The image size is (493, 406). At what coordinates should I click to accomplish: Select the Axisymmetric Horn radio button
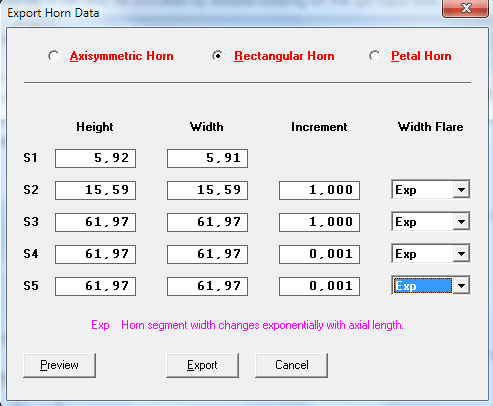tap(54, 56)
